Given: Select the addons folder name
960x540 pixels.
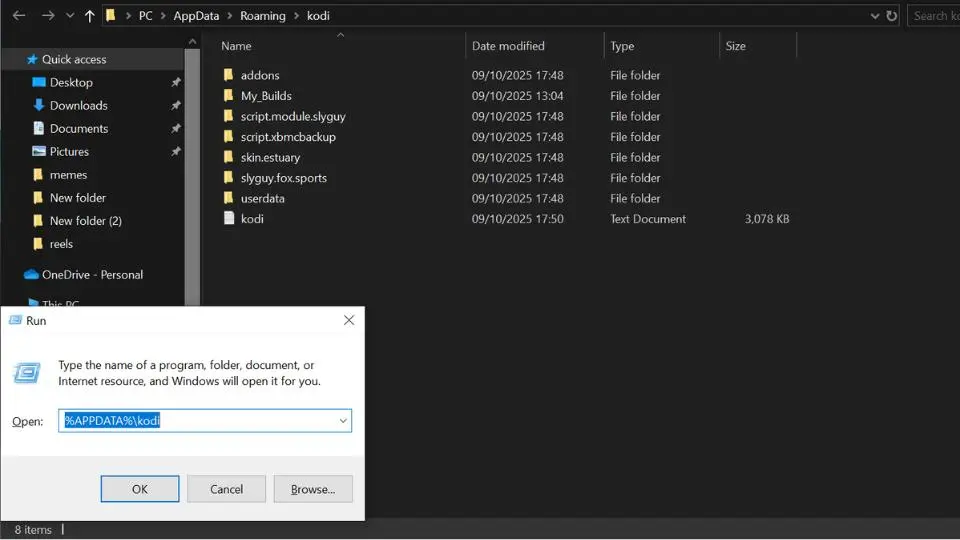Looking at the screenshot, I should [260, 75].
